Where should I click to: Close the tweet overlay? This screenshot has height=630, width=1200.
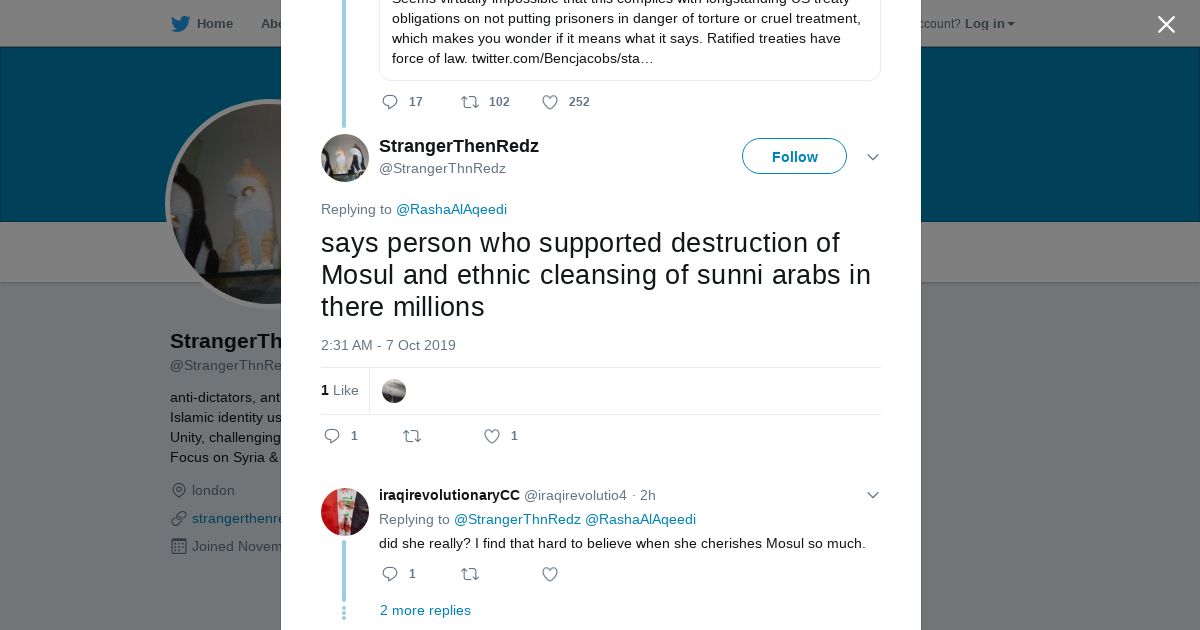pos(1166,25)
